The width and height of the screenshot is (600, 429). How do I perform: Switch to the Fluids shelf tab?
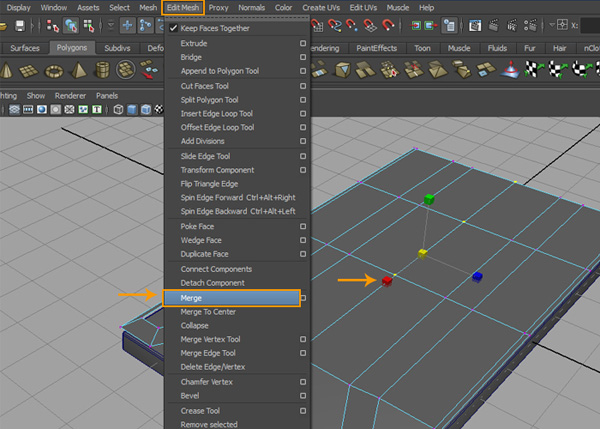(x=497, y=48)
